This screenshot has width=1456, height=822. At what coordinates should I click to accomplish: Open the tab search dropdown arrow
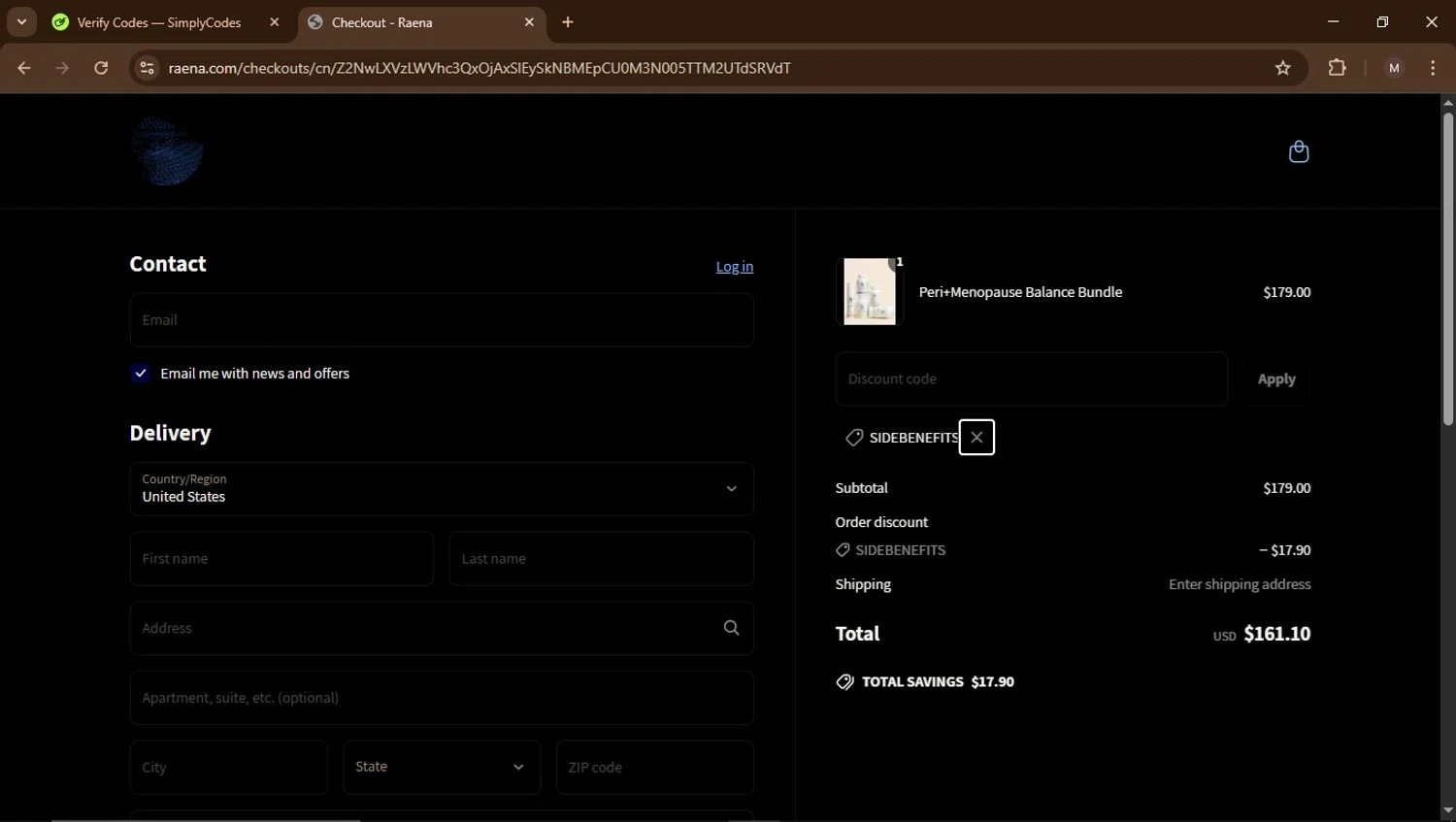pos(21,21)
